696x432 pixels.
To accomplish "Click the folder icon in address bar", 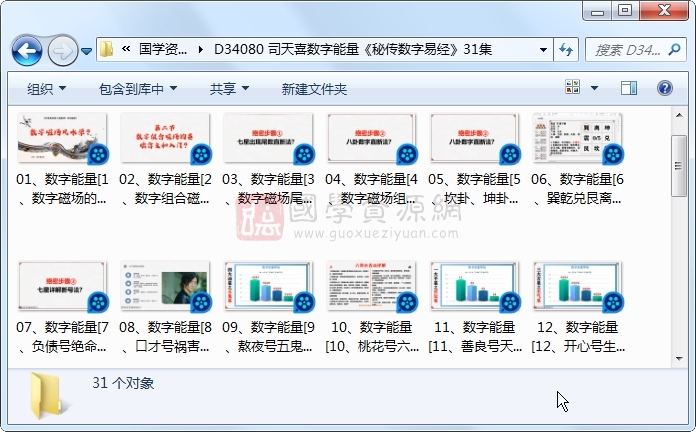I will pyautogui.click(x=107, y=49).
